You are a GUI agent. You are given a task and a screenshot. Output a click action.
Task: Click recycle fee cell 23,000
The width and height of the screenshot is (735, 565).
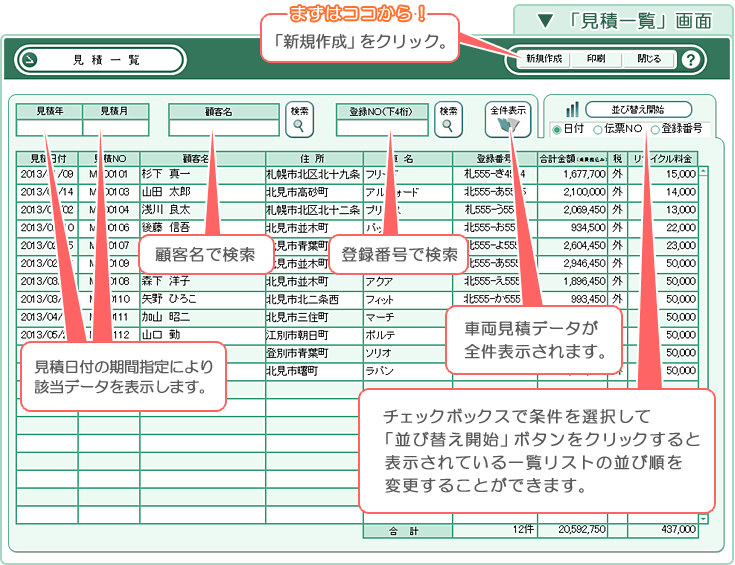663,246
